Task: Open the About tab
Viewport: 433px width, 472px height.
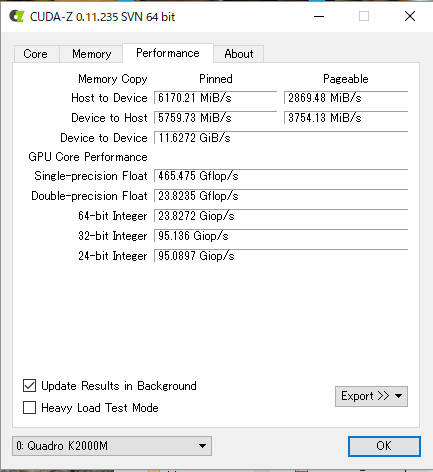Action: click(x=239, y=54)
